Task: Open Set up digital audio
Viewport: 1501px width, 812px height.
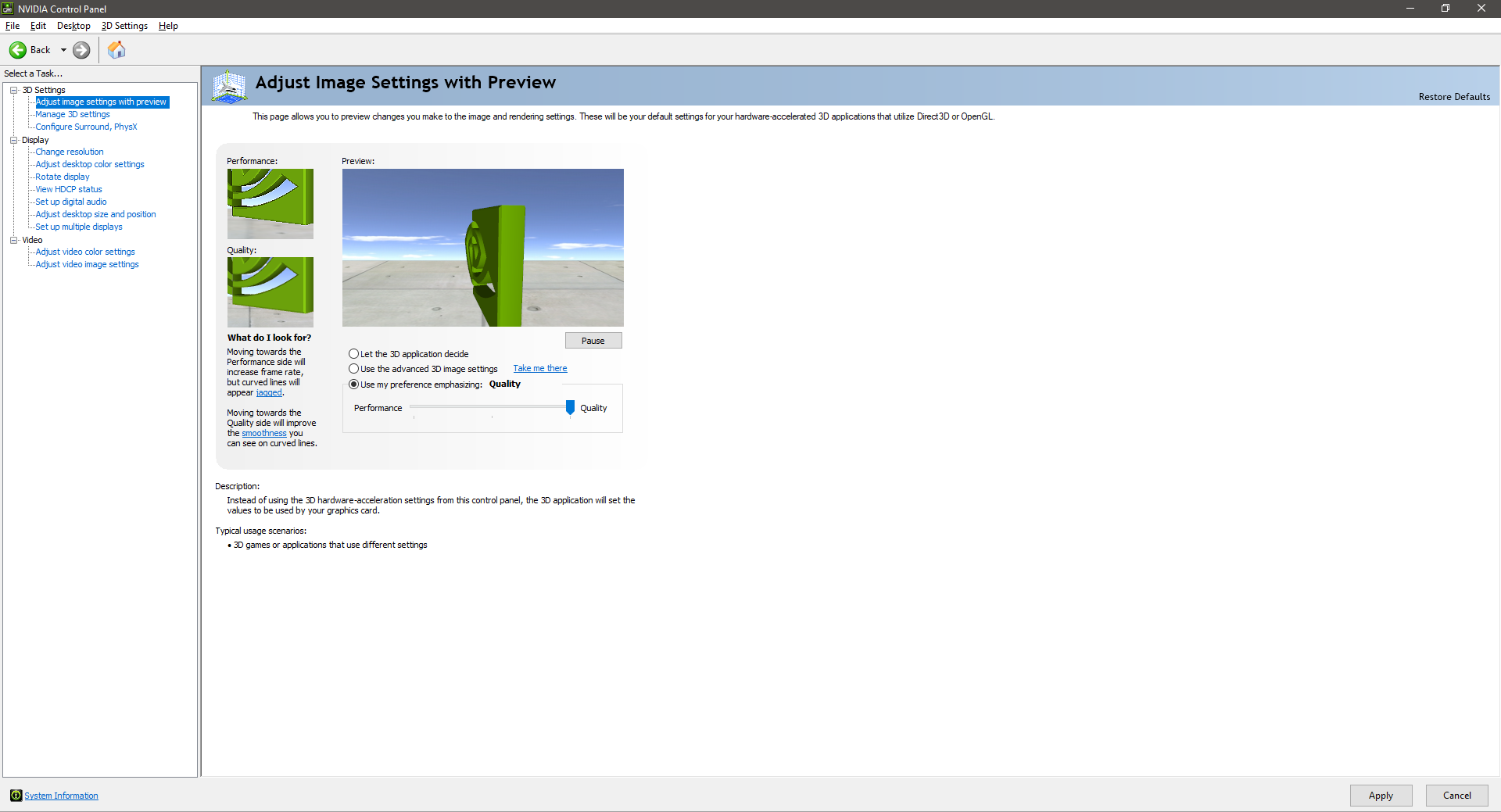Action: tap(71, 202)
